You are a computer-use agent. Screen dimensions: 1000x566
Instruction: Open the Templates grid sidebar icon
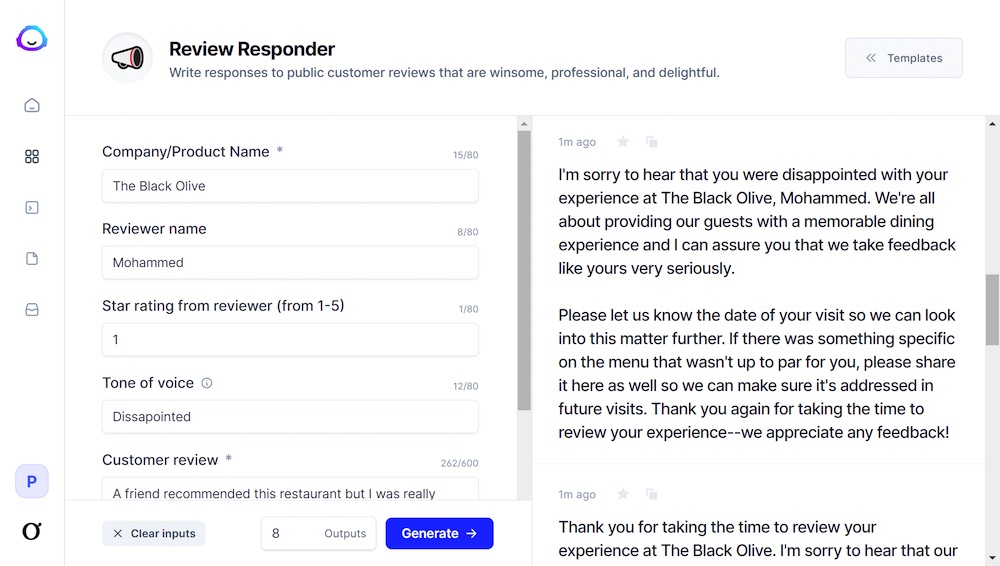[x=32, y=156]
